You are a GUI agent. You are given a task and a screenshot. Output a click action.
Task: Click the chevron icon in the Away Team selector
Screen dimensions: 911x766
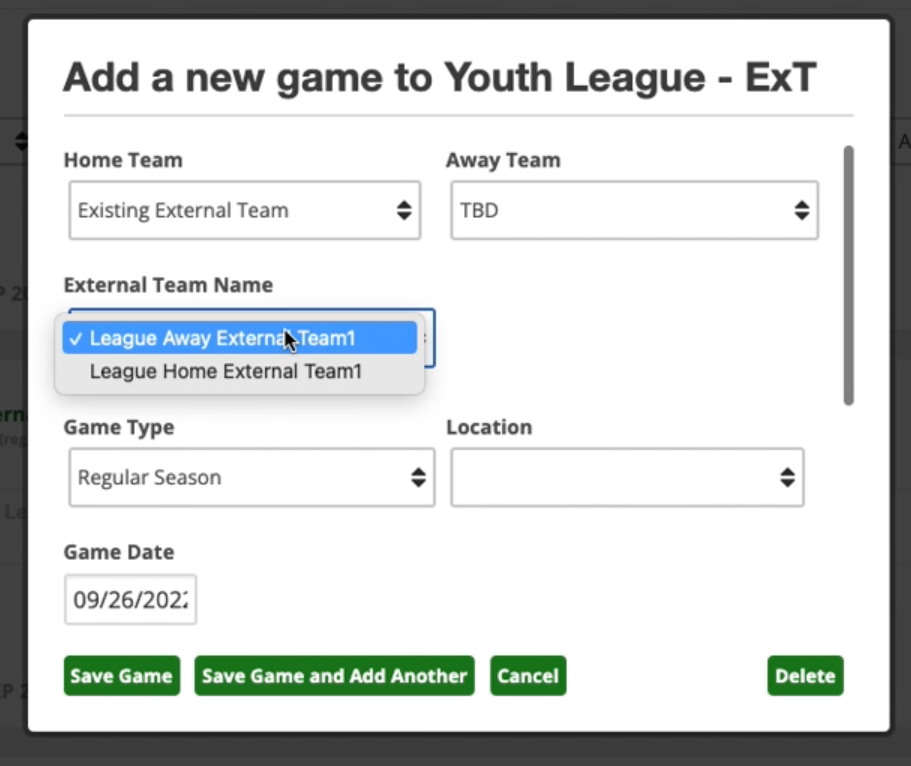pos(802,210)
